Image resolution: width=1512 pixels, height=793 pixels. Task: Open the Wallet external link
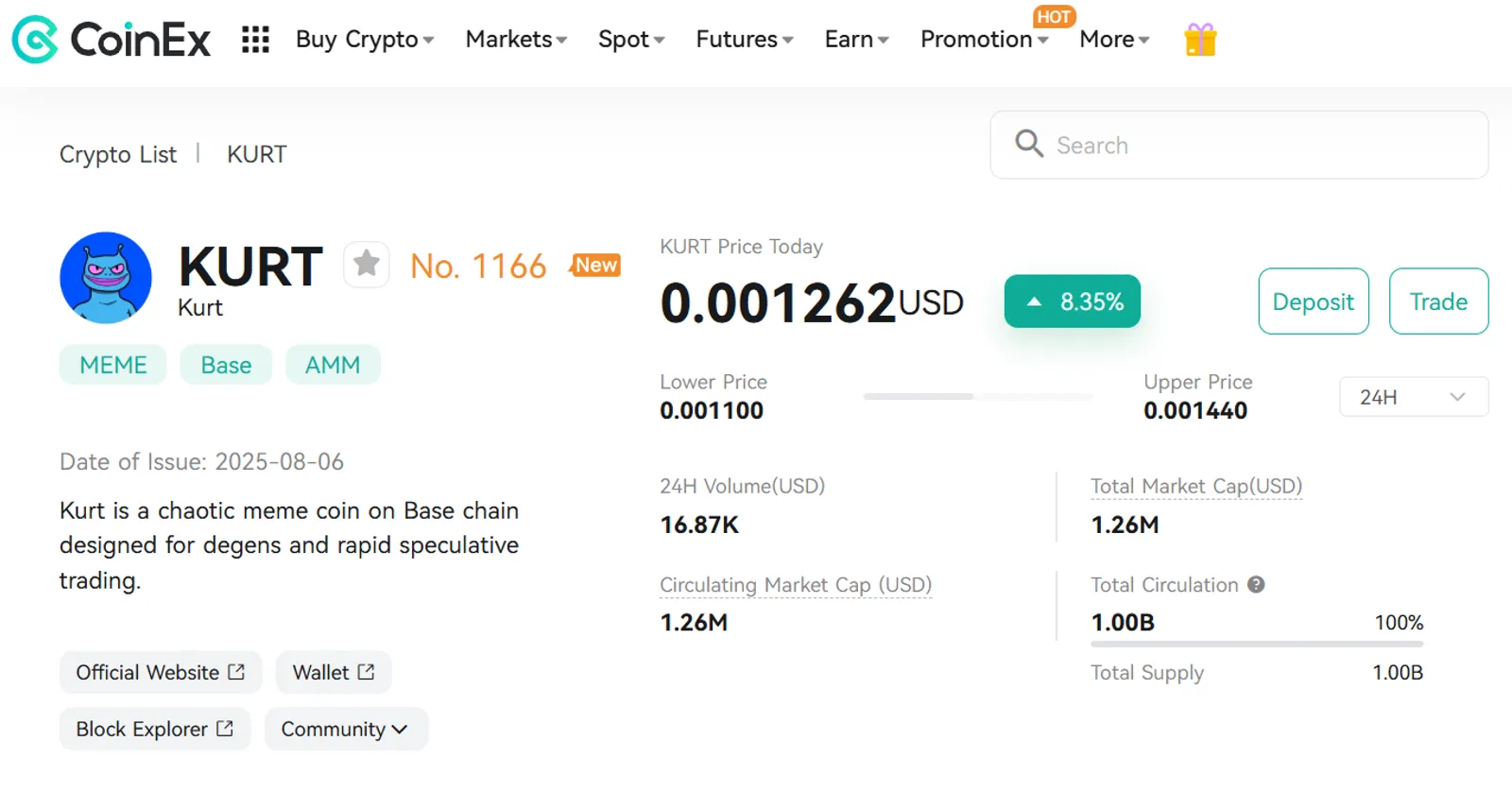coord(334,672)
